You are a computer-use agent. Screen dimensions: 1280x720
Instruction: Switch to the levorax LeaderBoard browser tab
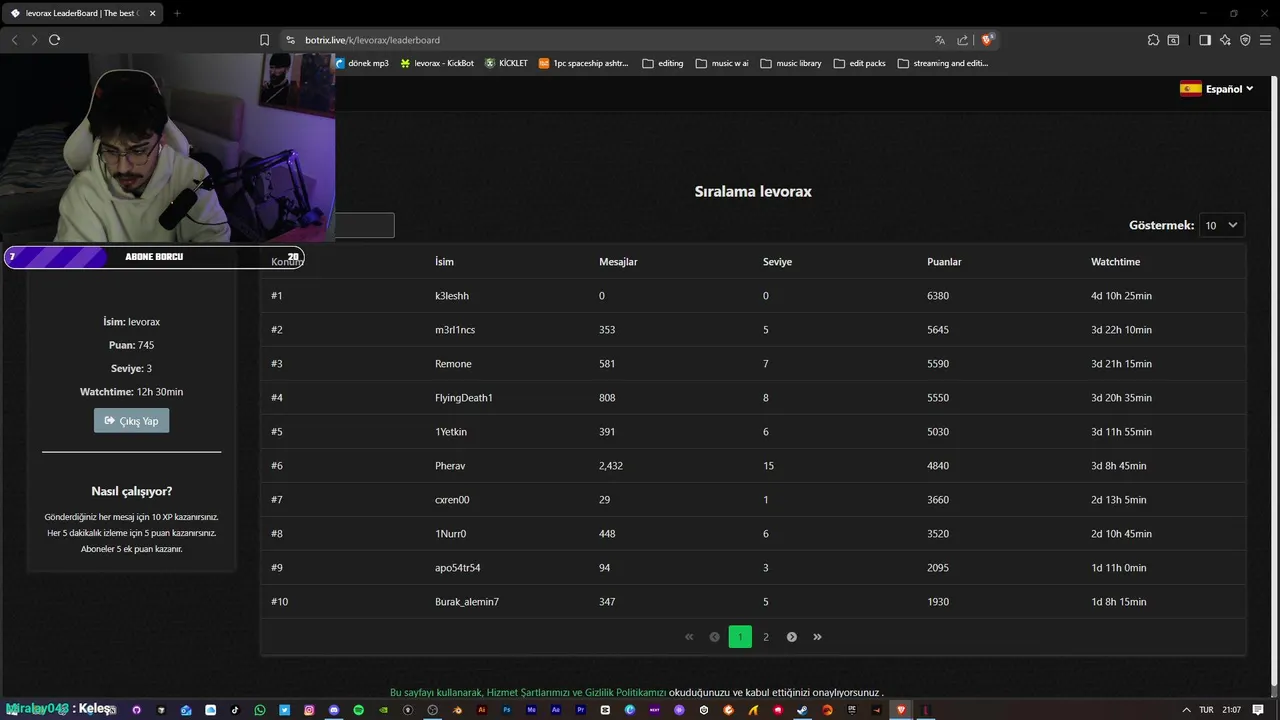click(82, 13)
